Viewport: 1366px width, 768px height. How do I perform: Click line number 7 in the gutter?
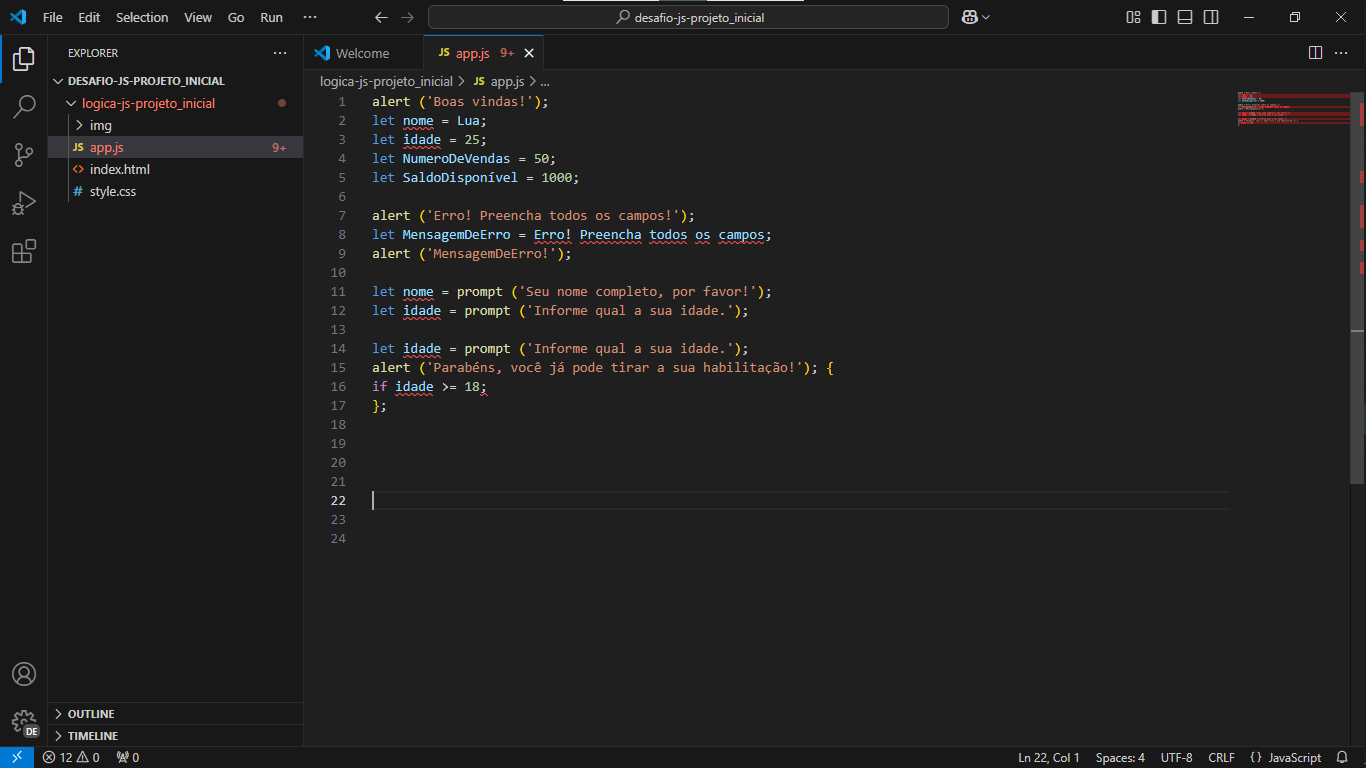[341, 215]
